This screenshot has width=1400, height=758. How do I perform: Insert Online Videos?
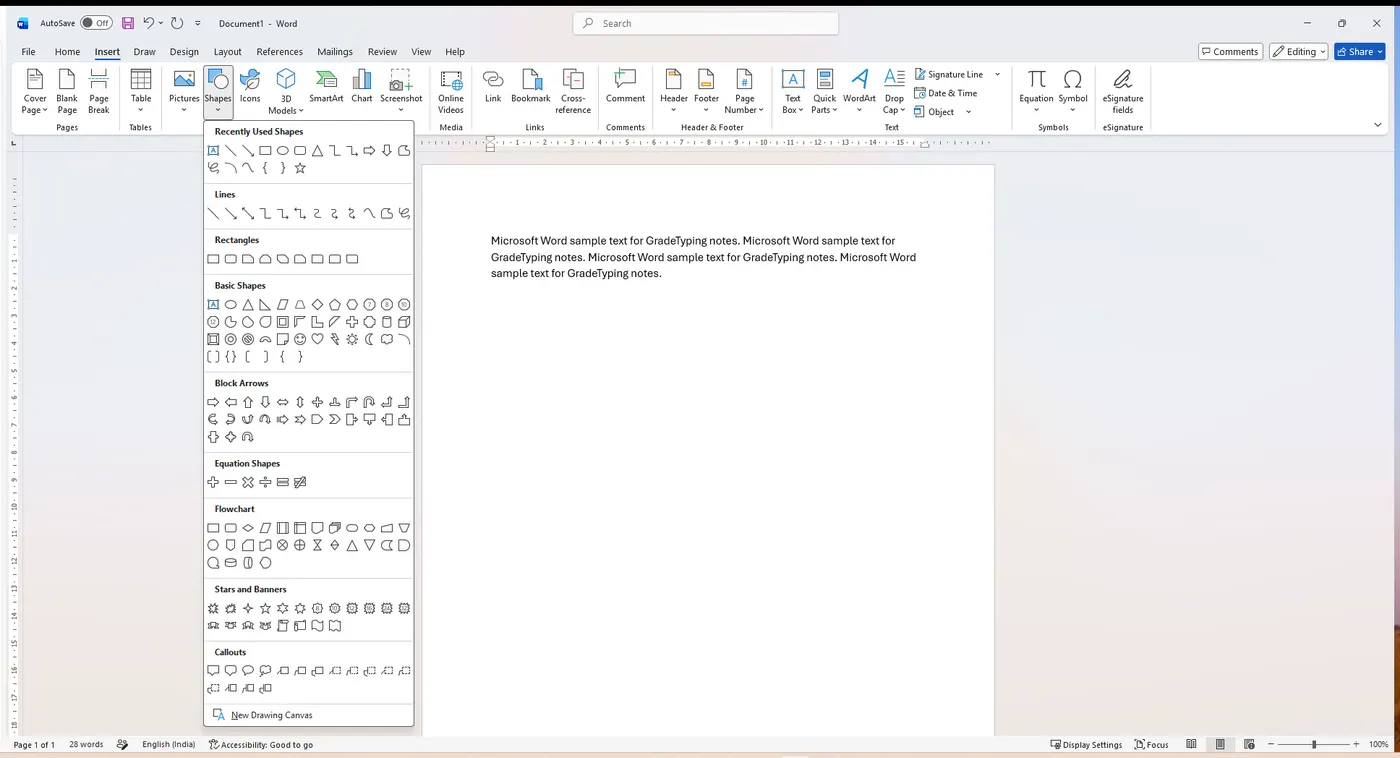point(451,92)
